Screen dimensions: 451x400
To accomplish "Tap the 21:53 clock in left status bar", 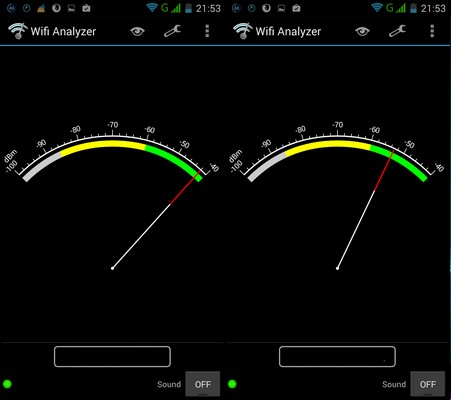I will [x=208, y=8].
